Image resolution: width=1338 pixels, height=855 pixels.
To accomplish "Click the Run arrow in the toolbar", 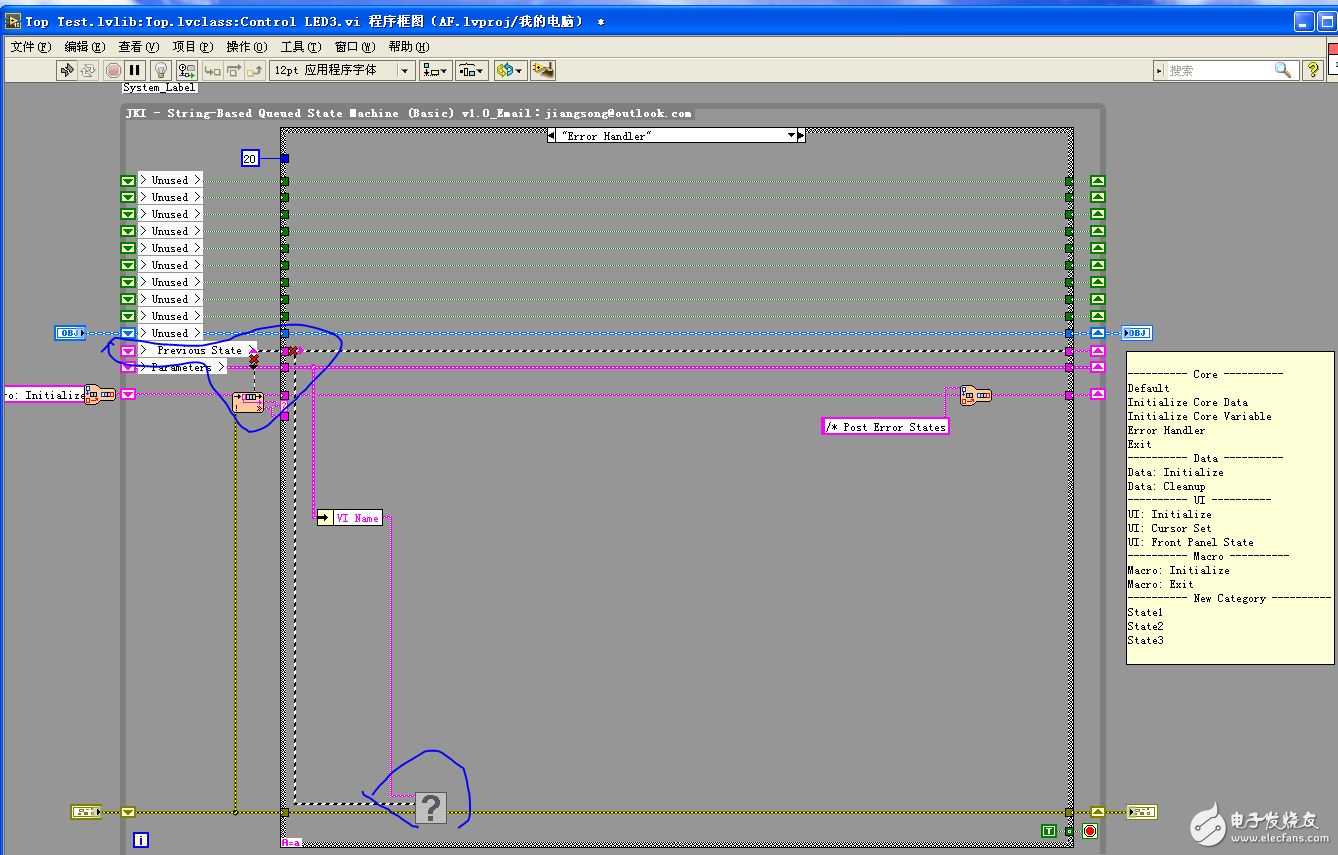I will 66,70.
